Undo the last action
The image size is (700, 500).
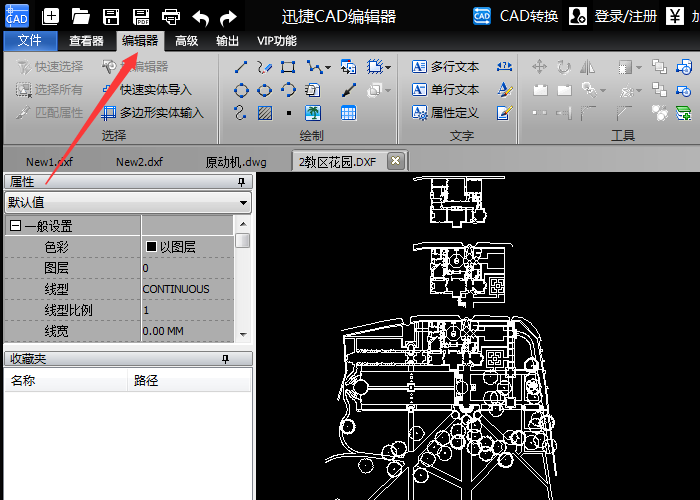click(x=201, y=18)
